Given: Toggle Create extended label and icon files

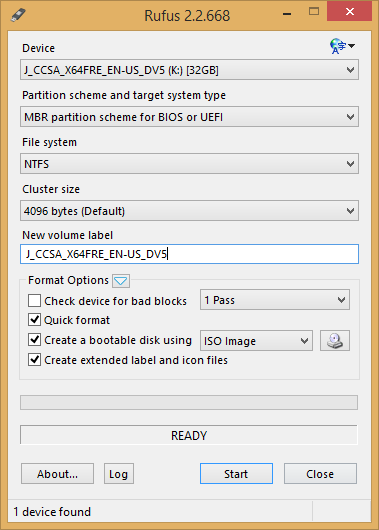Looking at the screenshot, I should click(x=34, y=360).
